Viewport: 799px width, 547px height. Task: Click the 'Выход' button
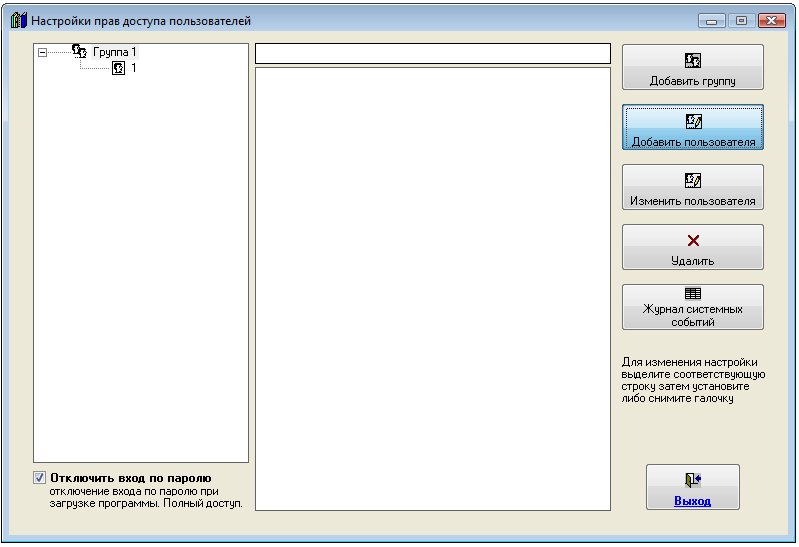point(693,487)
